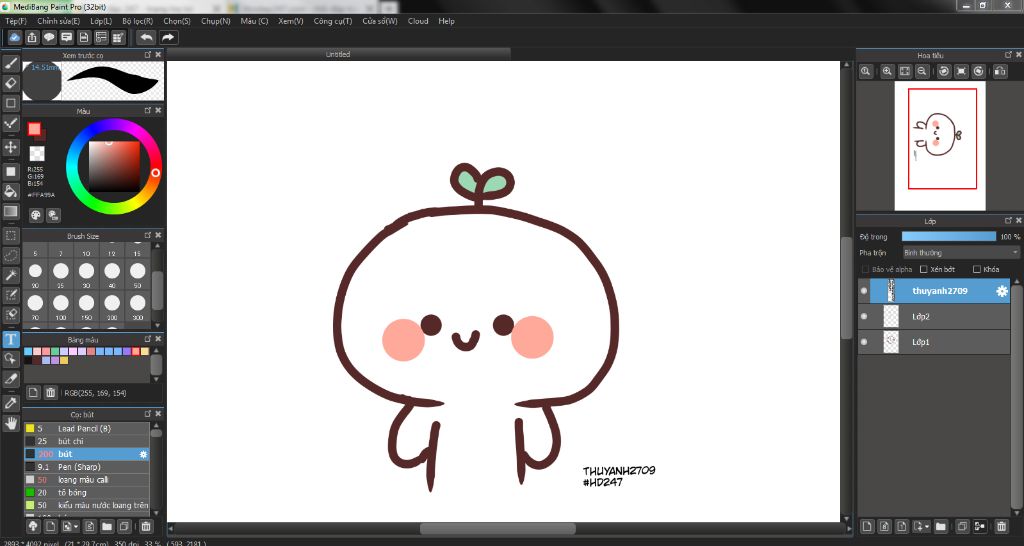Select the Move tool
The image size is (1024, 546).
(x=10, y=147)
